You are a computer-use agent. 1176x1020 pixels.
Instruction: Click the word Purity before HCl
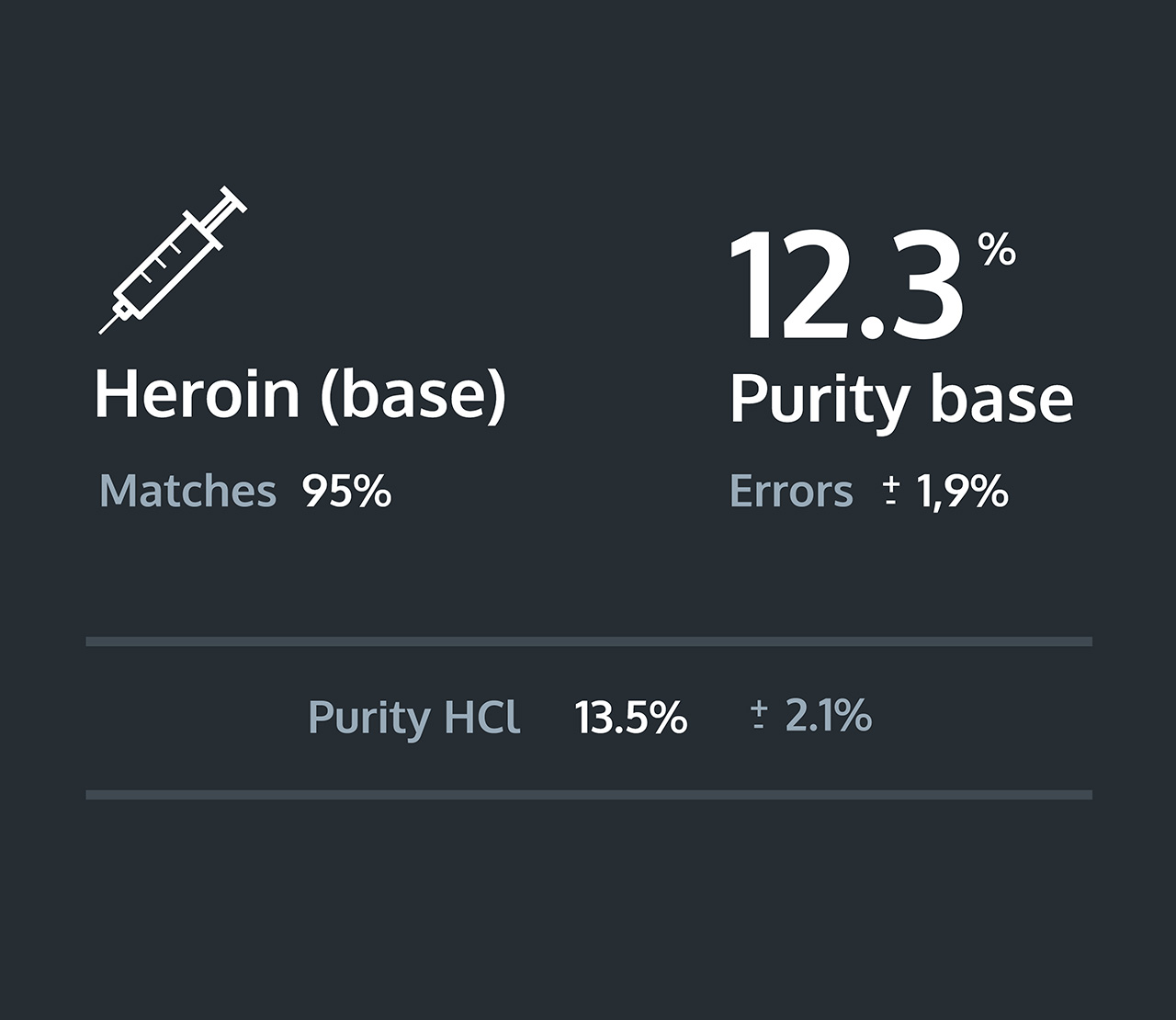pos(369,718)
